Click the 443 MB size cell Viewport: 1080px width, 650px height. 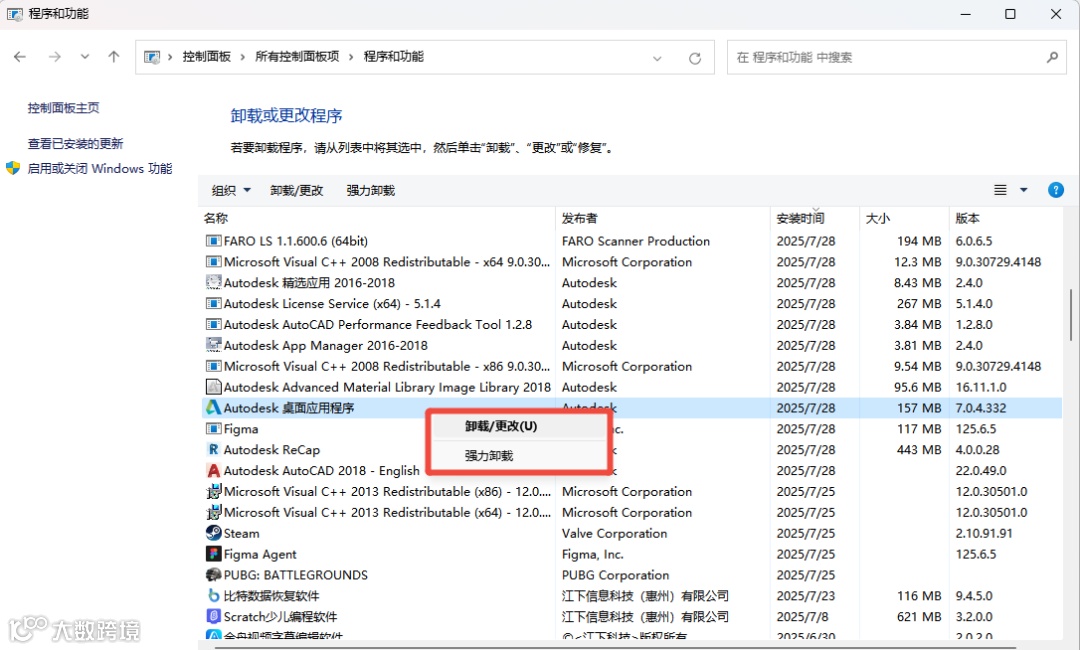919,450
